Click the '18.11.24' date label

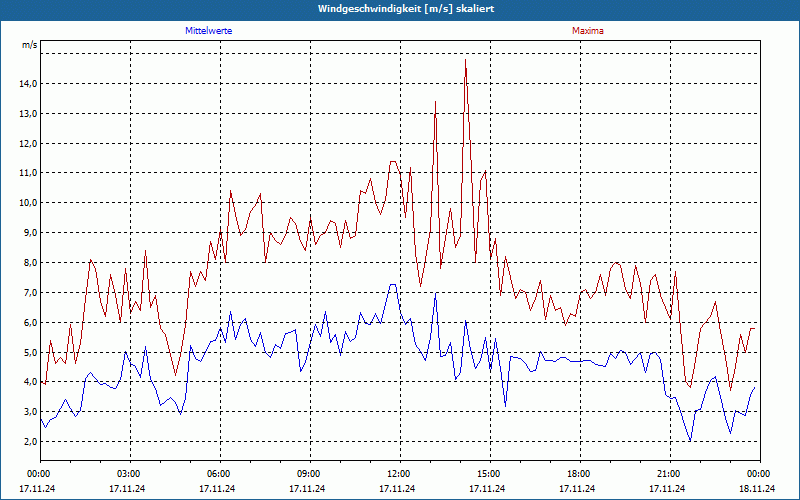click(757, 488)
